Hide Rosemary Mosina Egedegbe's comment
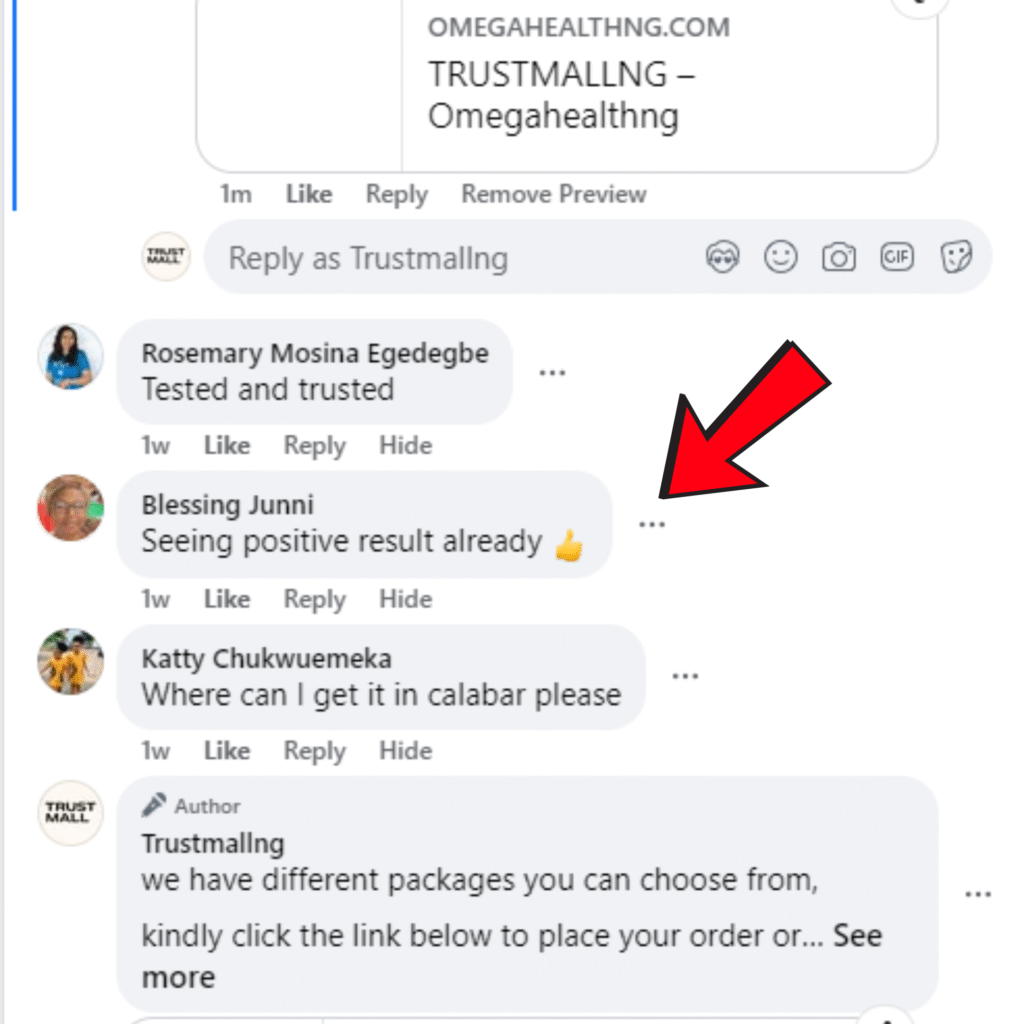 point(406,445)
